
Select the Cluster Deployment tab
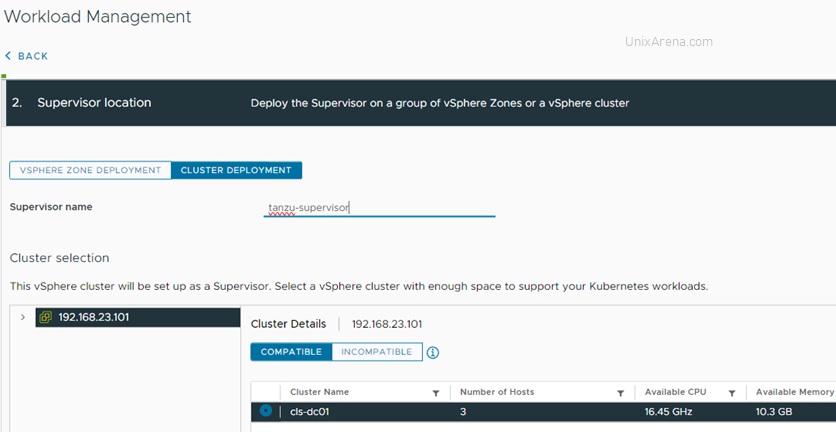tap(236, 170)
